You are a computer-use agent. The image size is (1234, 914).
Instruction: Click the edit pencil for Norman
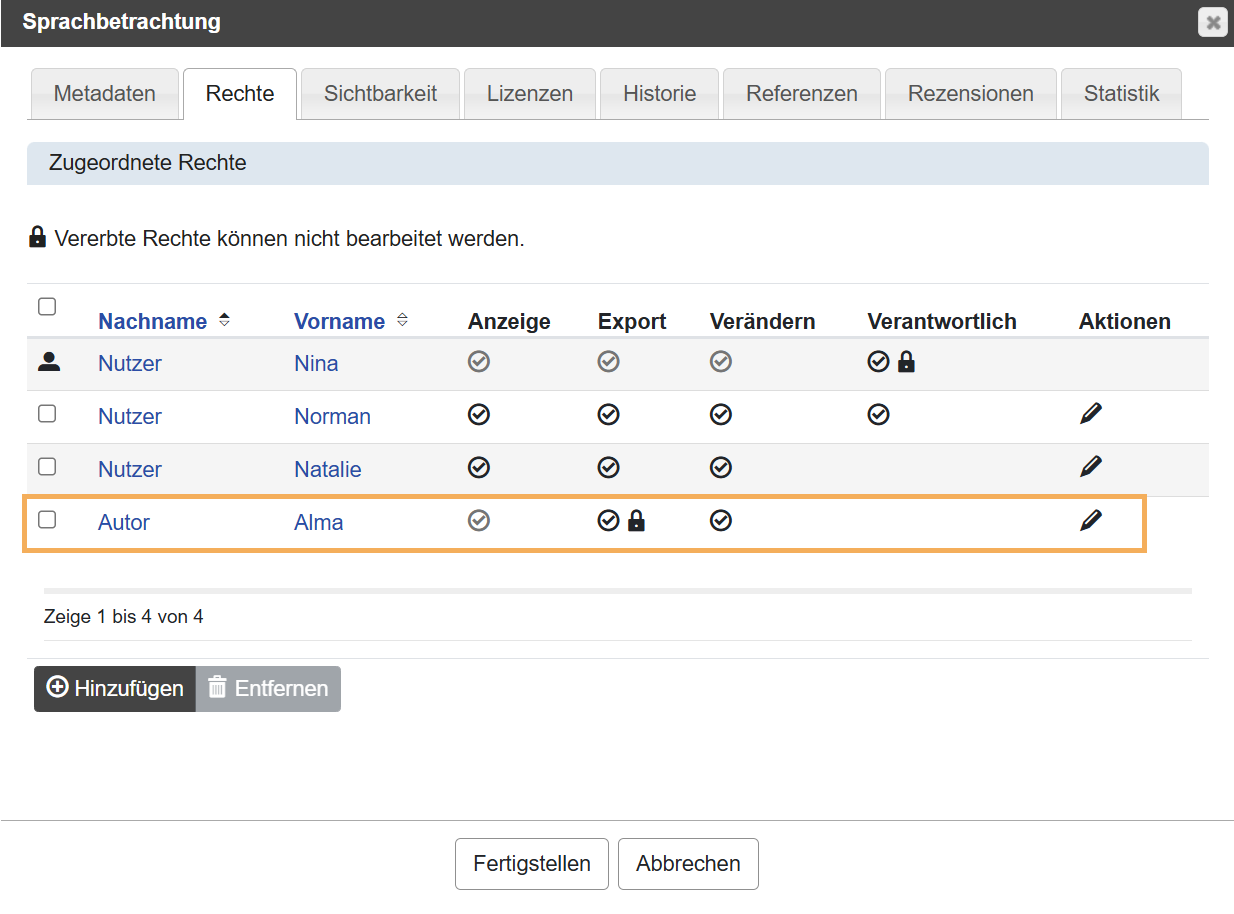click(1091, 414)
